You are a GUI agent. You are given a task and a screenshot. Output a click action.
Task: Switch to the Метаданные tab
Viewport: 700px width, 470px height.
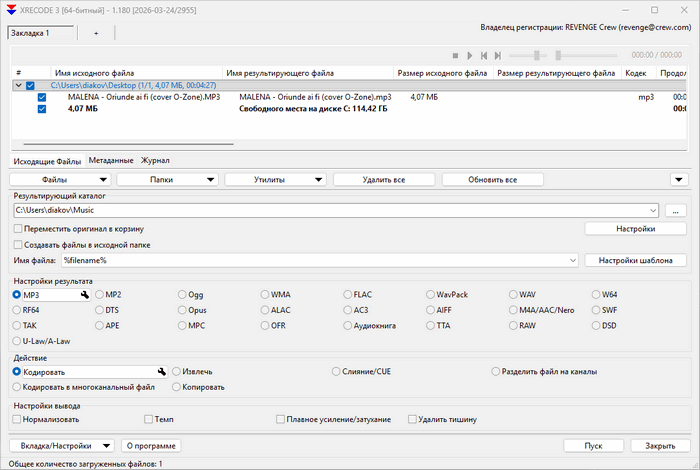tap(110, 160)
